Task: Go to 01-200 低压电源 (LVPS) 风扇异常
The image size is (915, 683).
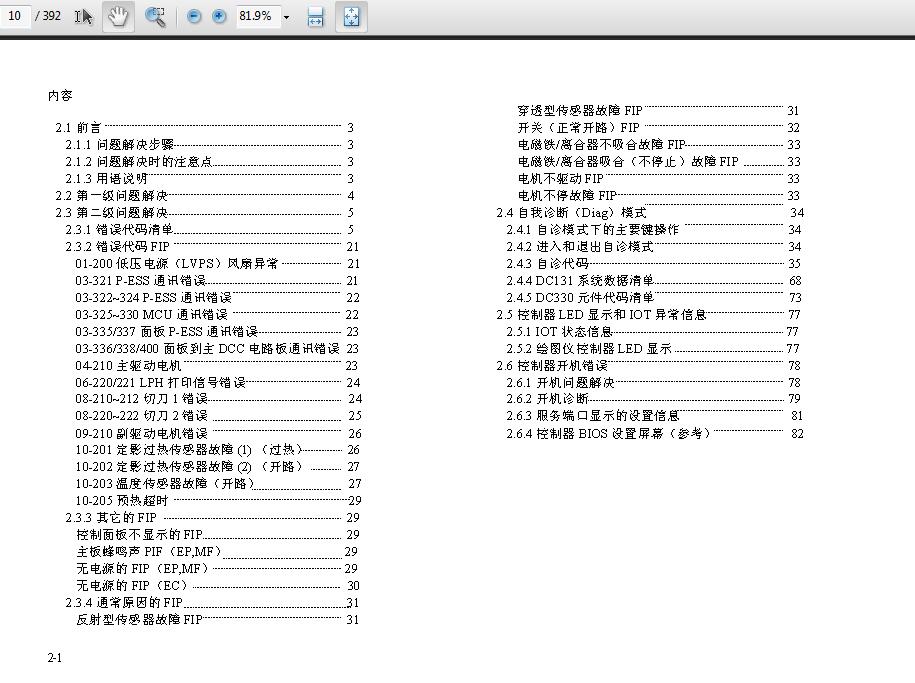Action: pyautogui.click(x=176, y=264)
